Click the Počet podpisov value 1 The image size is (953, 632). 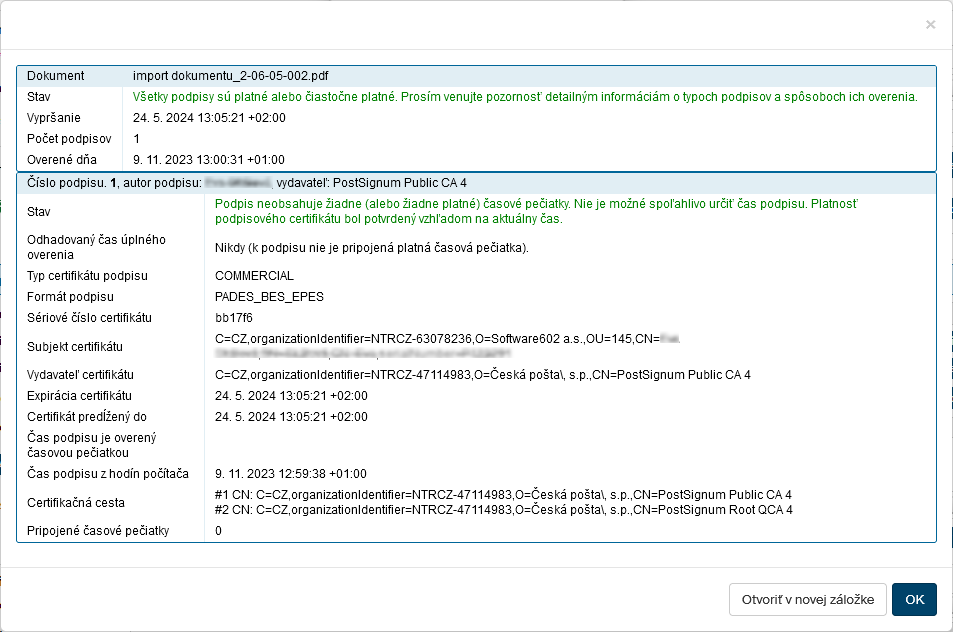pyautogui.click(x=137, y=139)
